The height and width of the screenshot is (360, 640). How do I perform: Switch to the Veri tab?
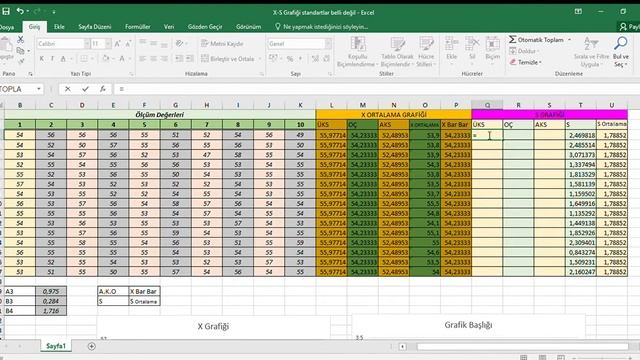169,27
